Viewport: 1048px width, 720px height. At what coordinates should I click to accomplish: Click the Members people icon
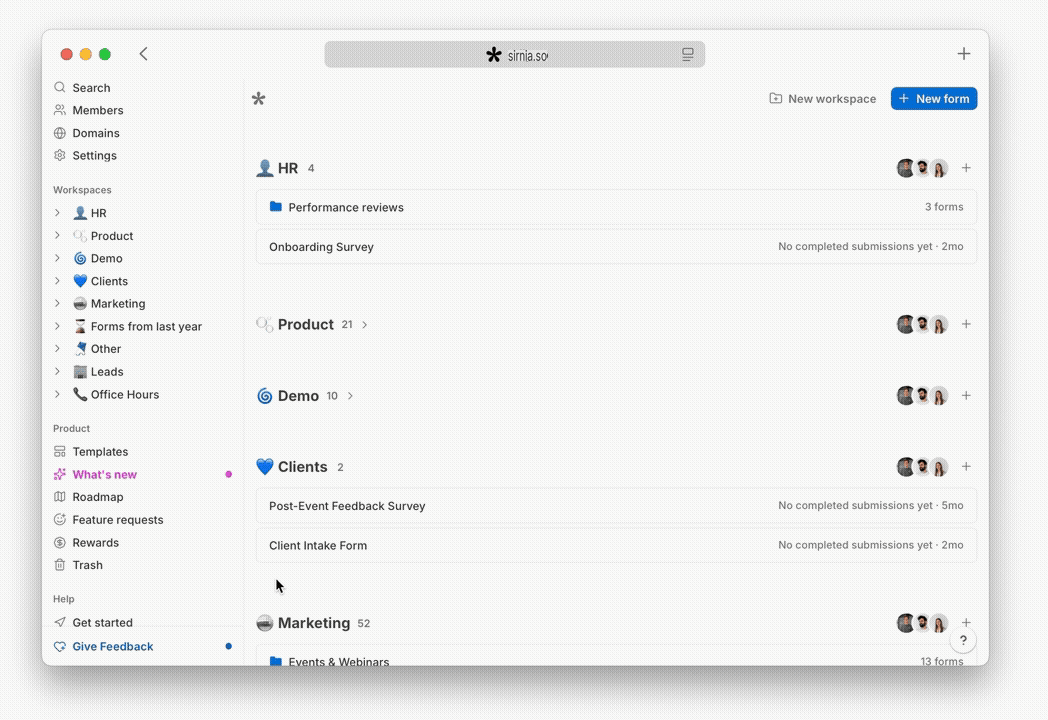[59, 110]
